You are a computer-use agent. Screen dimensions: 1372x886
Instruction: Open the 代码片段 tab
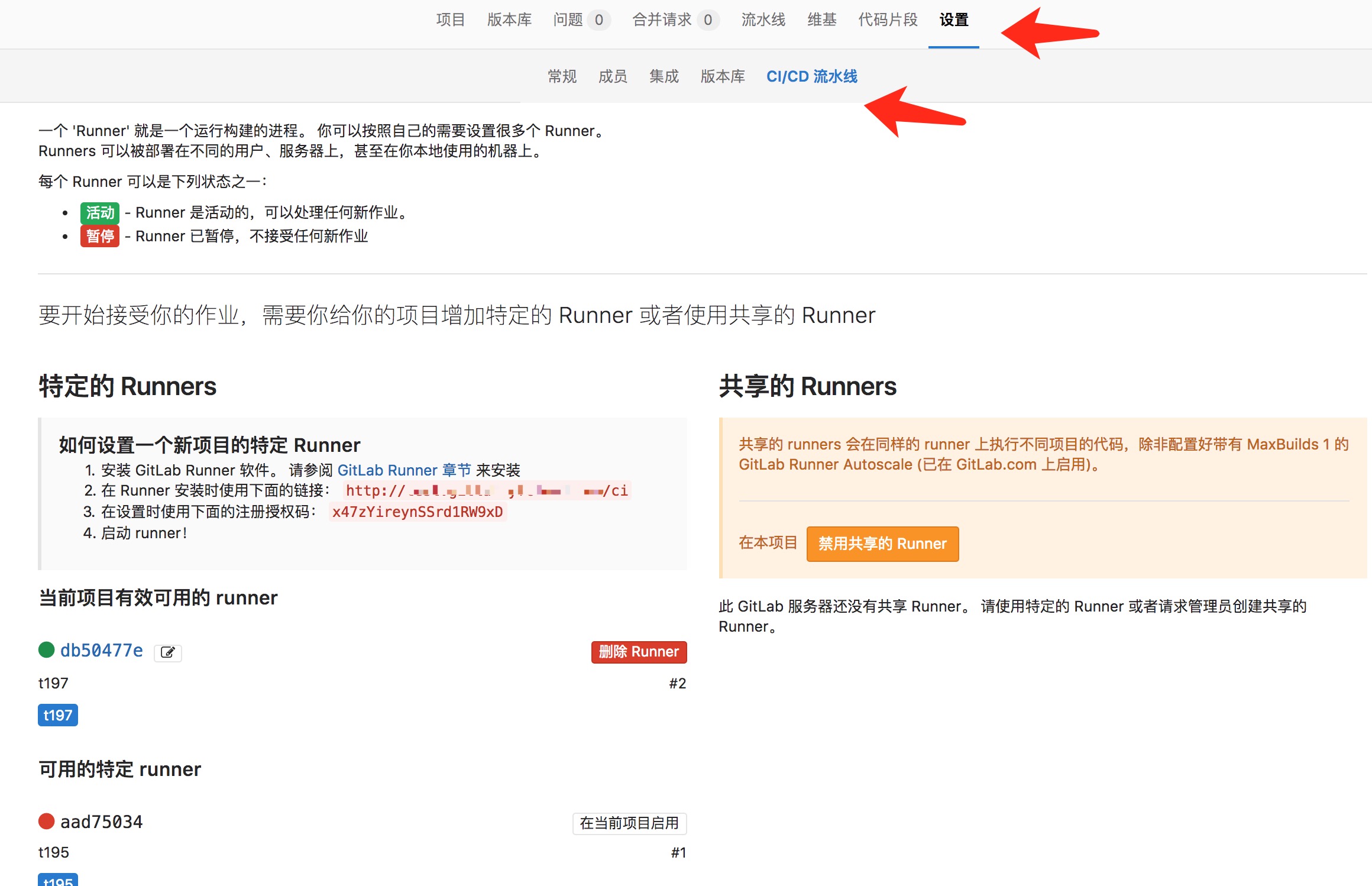888,20
